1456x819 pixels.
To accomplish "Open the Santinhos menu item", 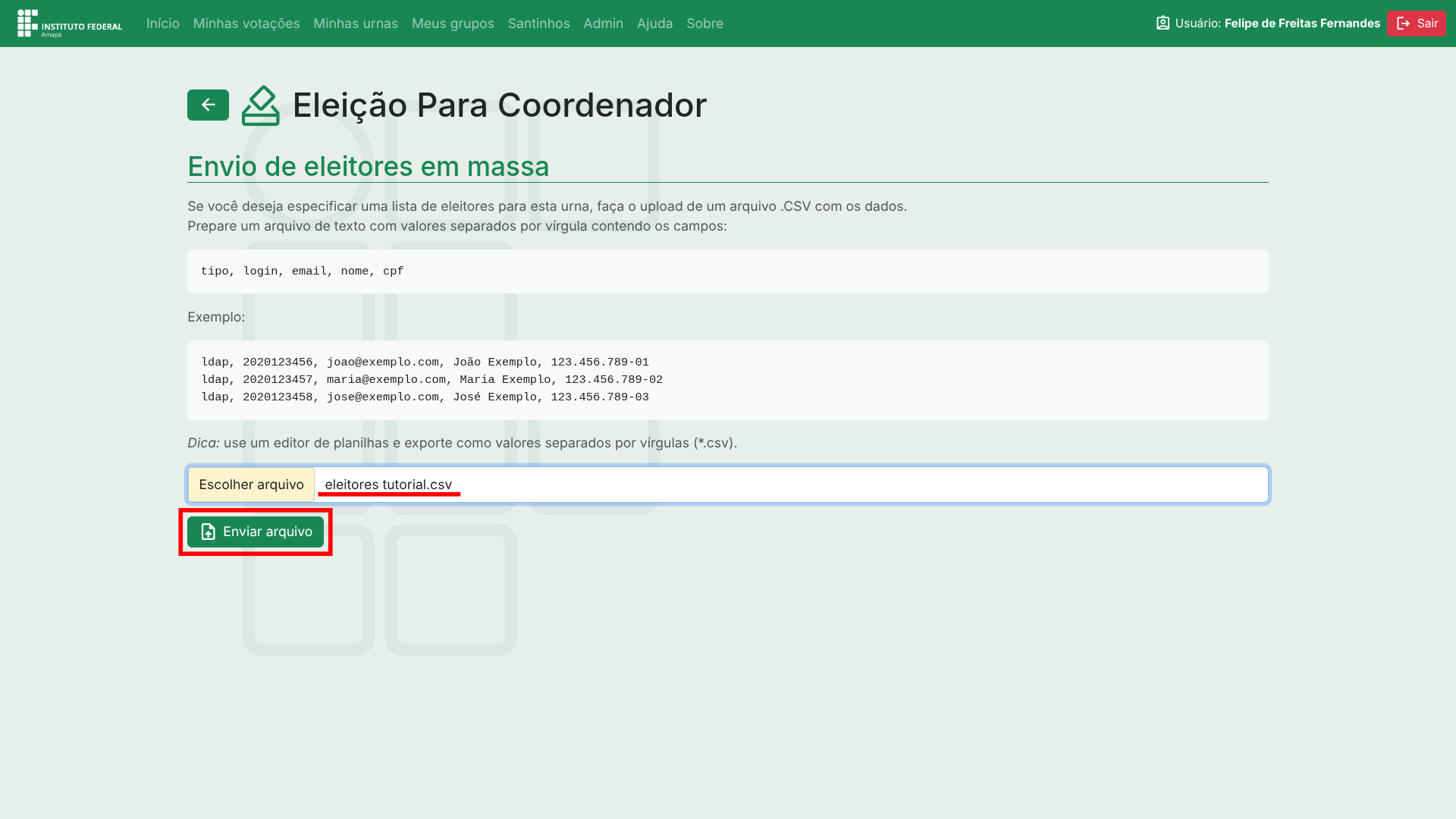I will click(538, 24).
